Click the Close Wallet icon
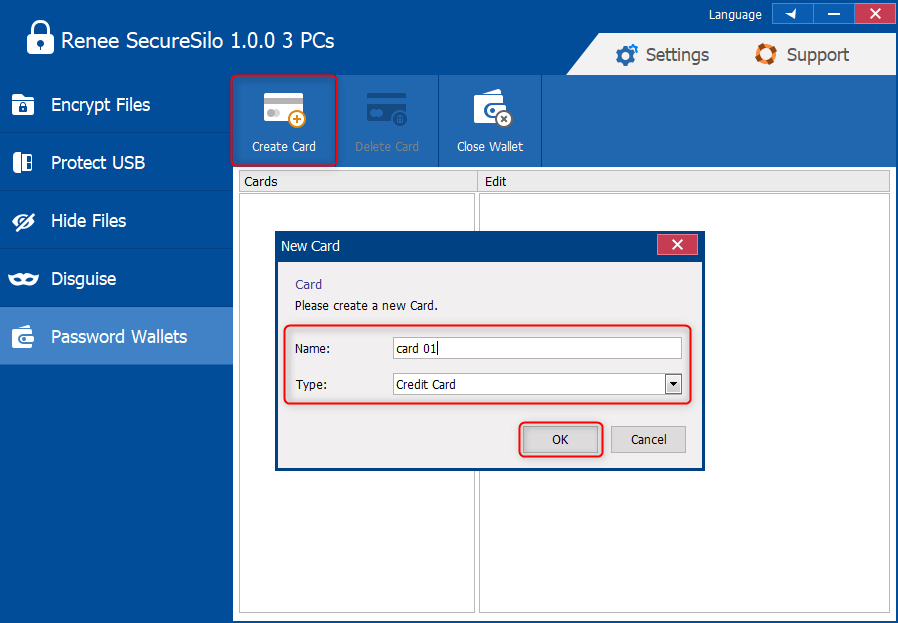This screenshot has width=898, height=623. point(490,108)
